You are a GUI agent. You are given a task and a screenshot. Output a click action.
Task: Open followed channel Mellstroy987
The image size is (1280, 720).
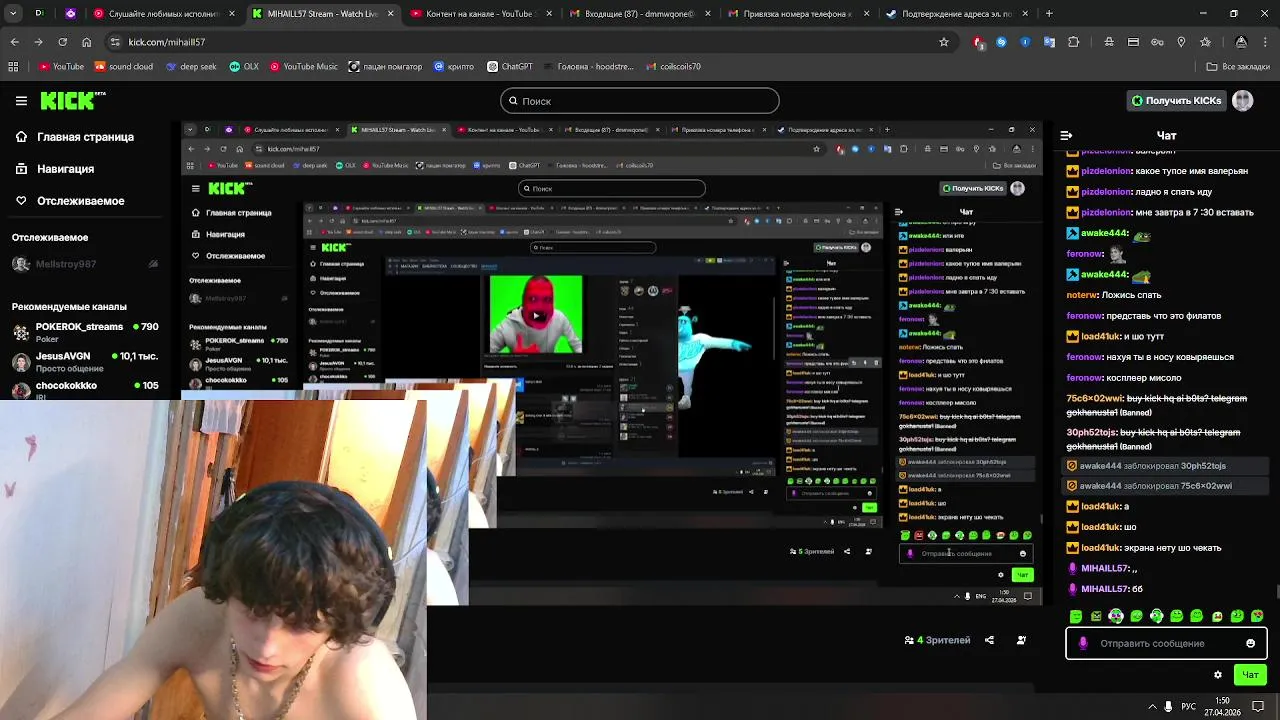85,264
